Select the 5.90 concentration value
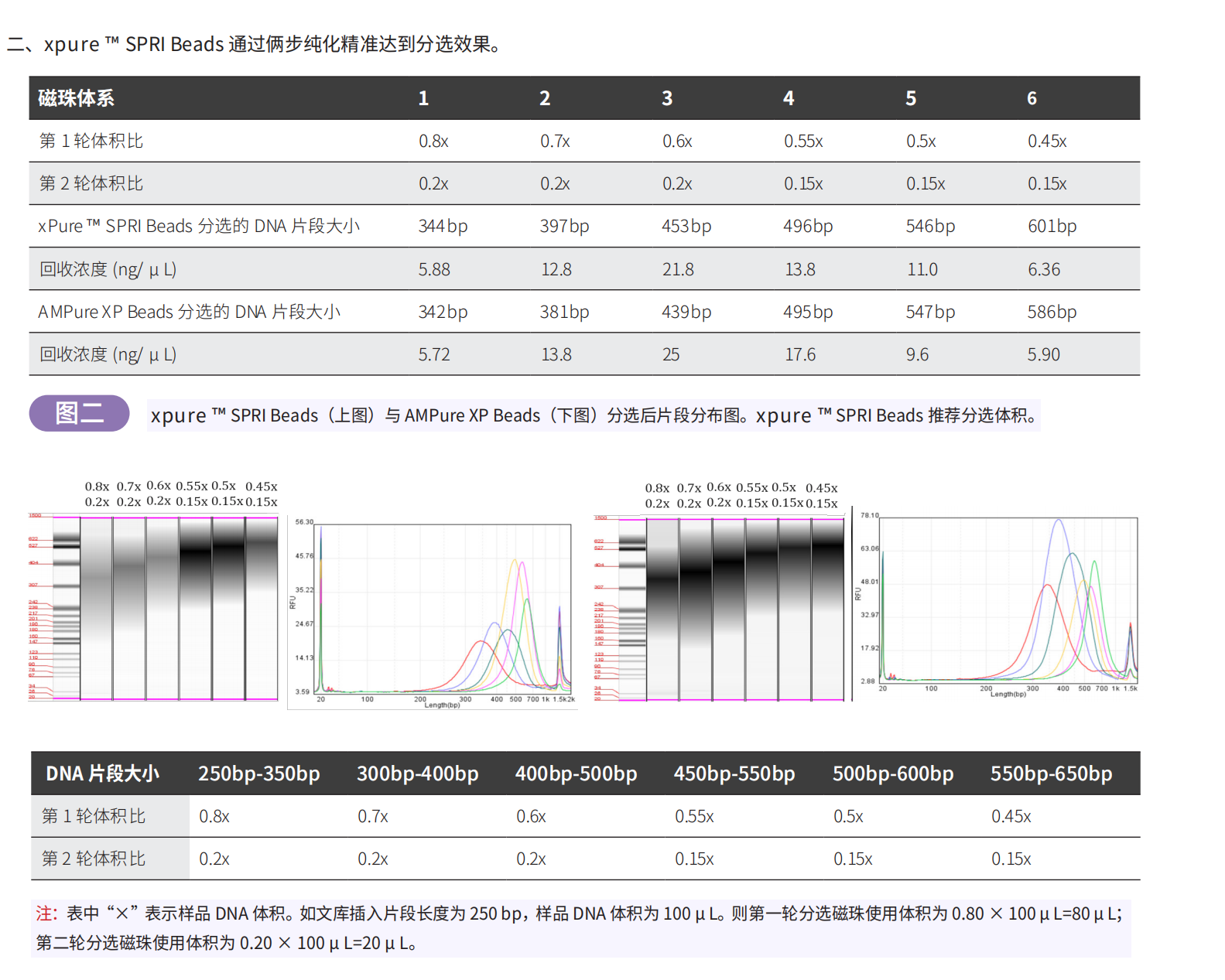 pos(1044,354)
